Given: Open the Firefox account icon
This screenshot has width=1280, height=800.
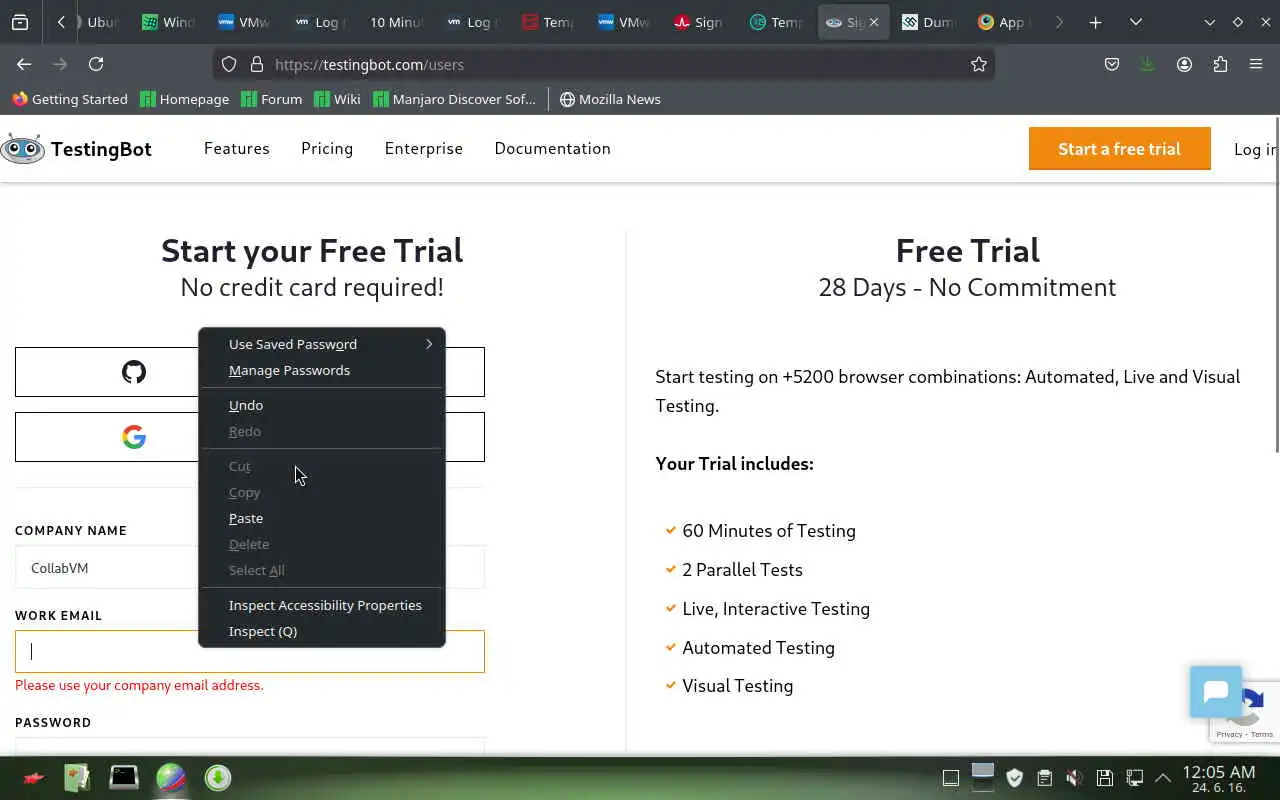Looking at the screenshot, I should tap(1184, 64).
